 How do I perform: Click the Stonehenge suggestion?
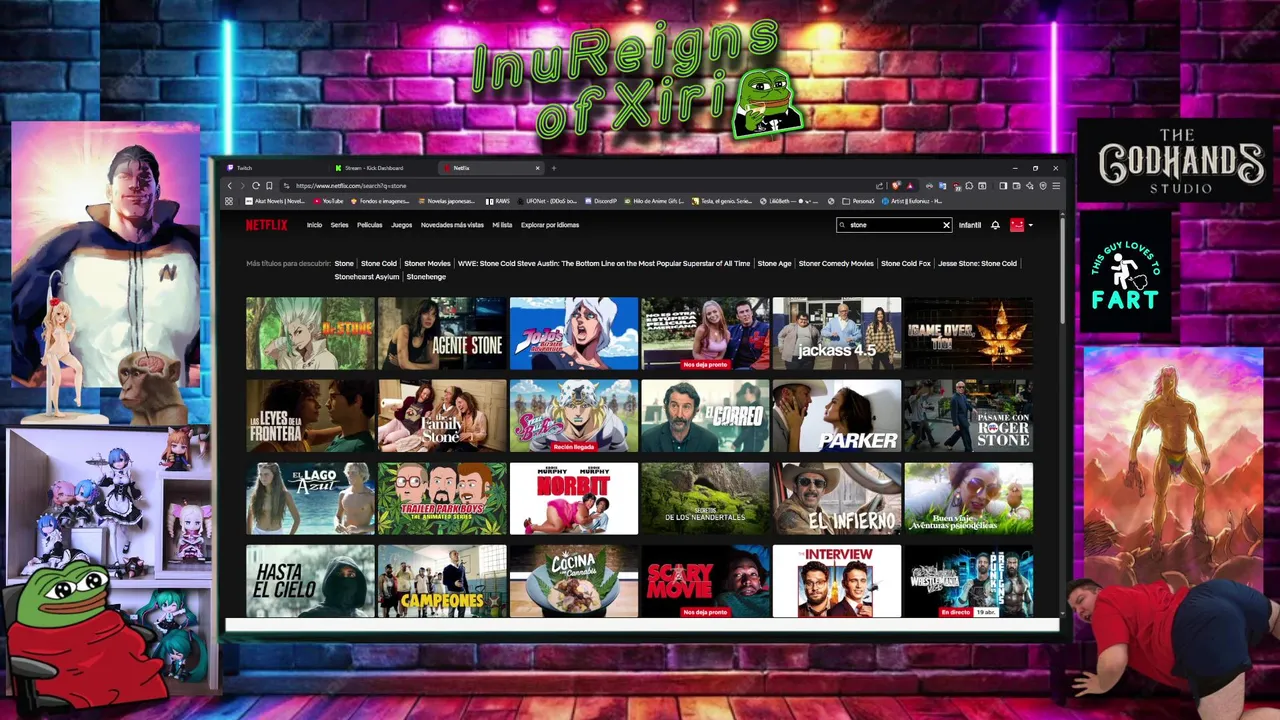tap(426, 277)
